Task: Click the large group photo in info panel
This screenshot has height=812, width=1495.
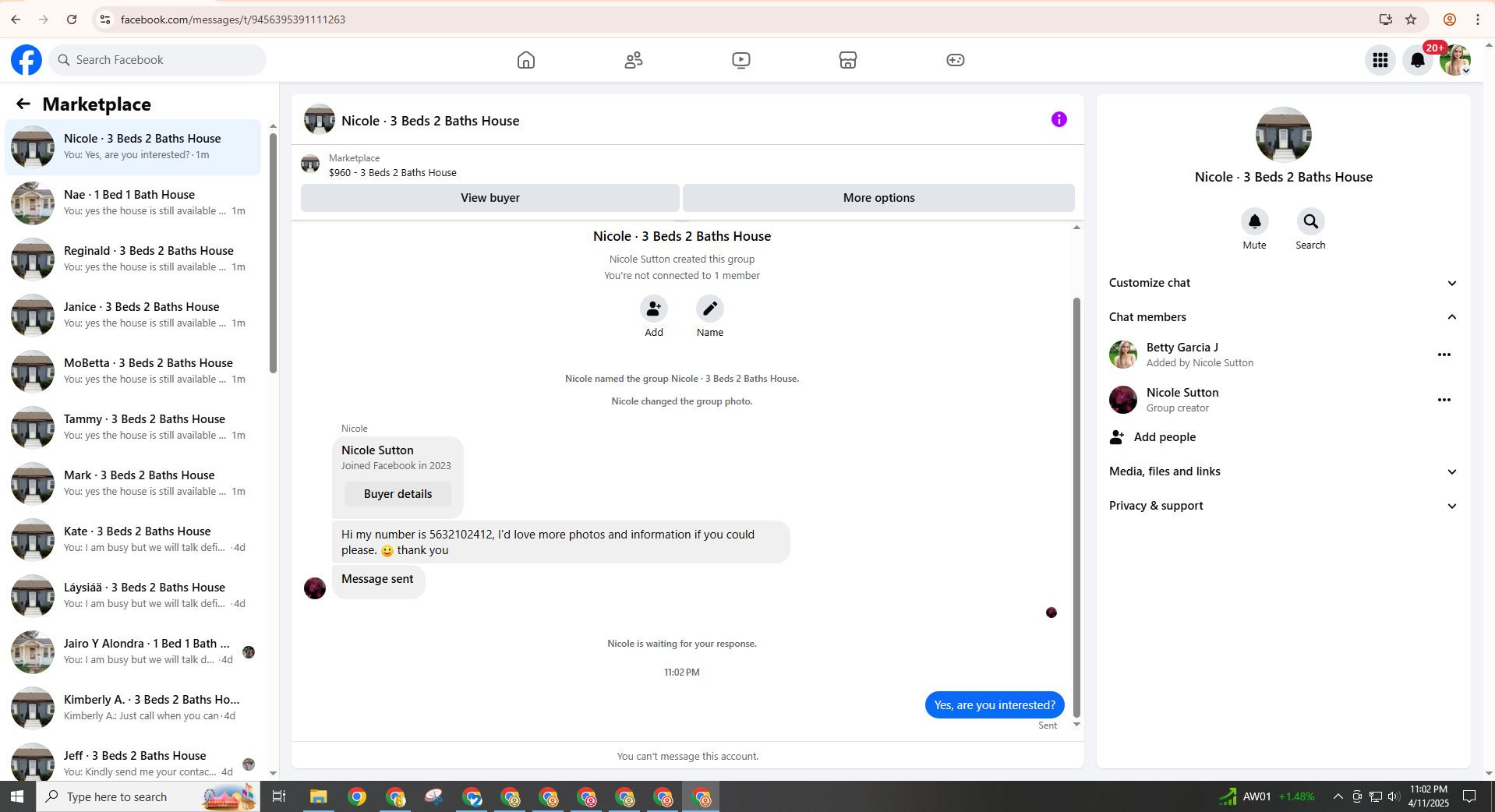Action: click(1284, 135)
